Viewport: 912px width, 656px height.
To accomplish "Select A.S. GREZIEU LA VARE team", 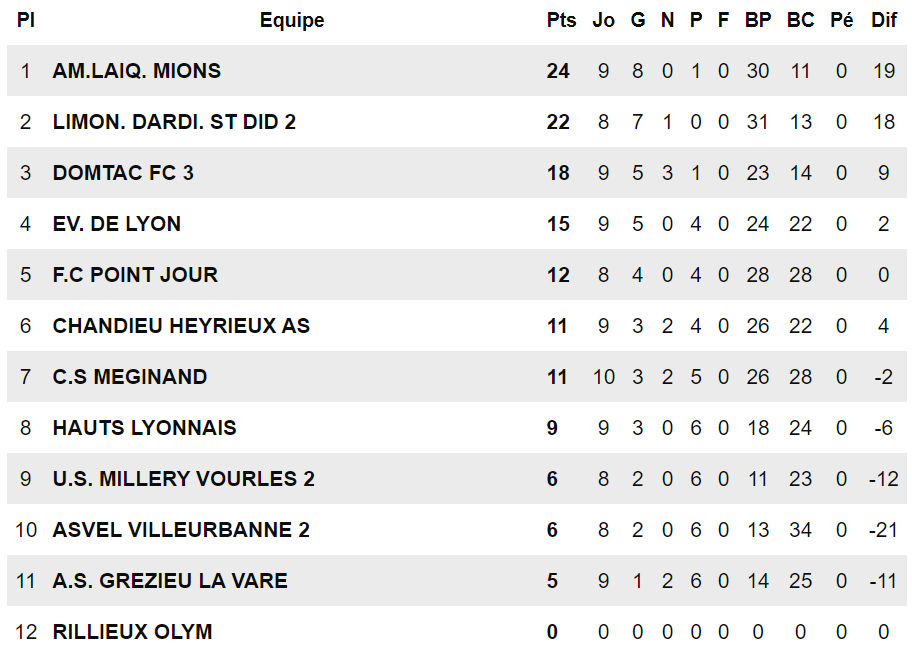I will (170, 580).
